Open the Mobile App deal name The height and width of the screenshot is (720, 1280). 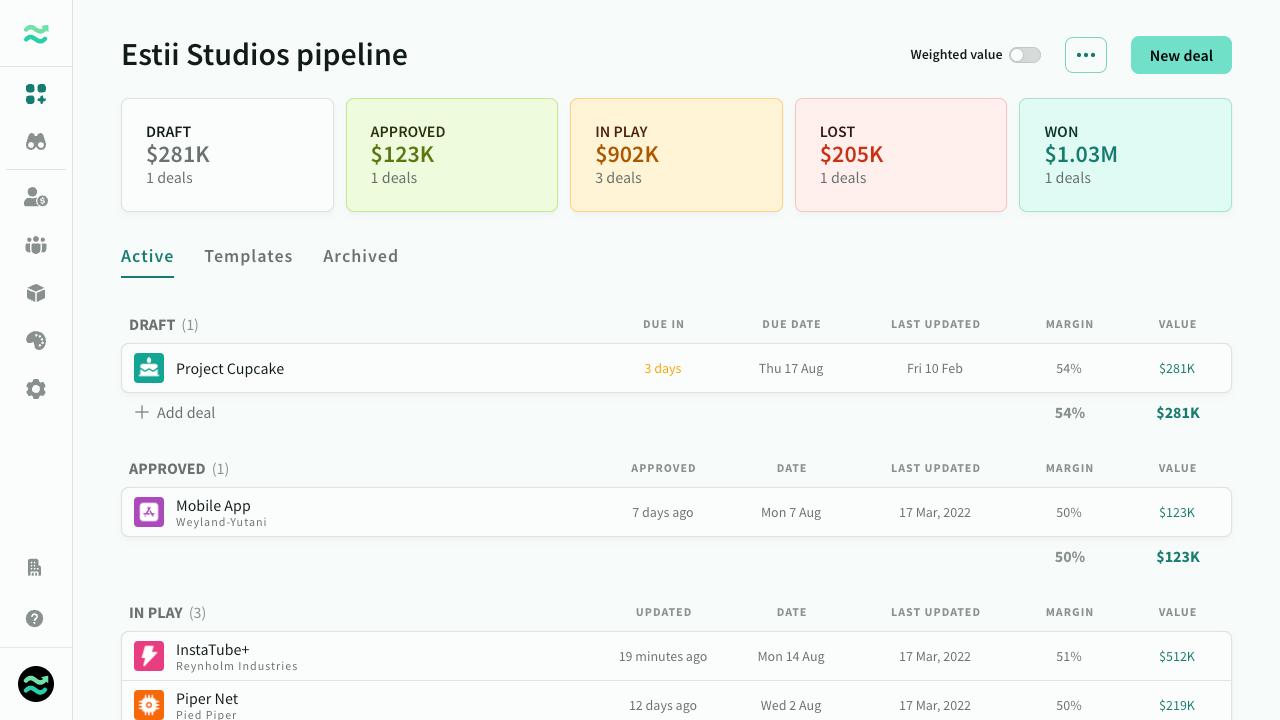(213, 506)
